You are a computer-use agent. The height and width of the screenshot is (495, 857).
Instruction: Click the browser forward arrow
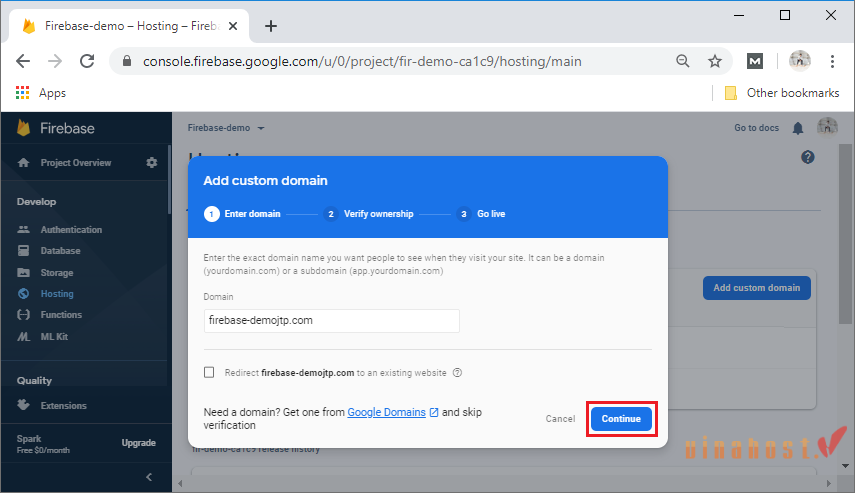[x=55, y=61]
